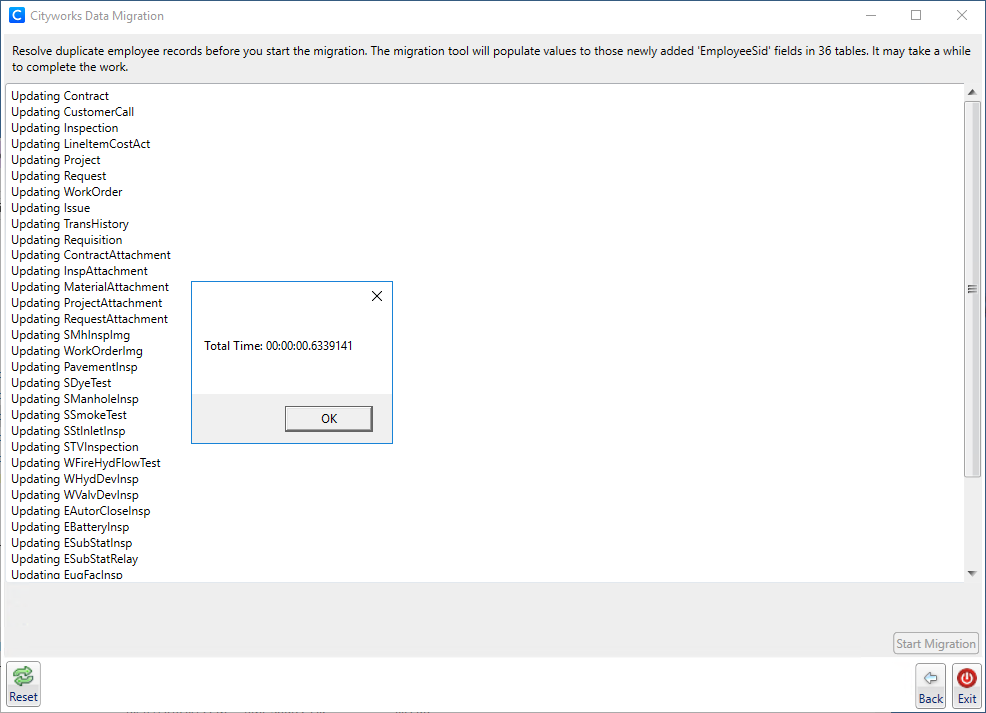Click the red Exit power icon
This screenshot has height=713, width=986.
pos(966,678)
